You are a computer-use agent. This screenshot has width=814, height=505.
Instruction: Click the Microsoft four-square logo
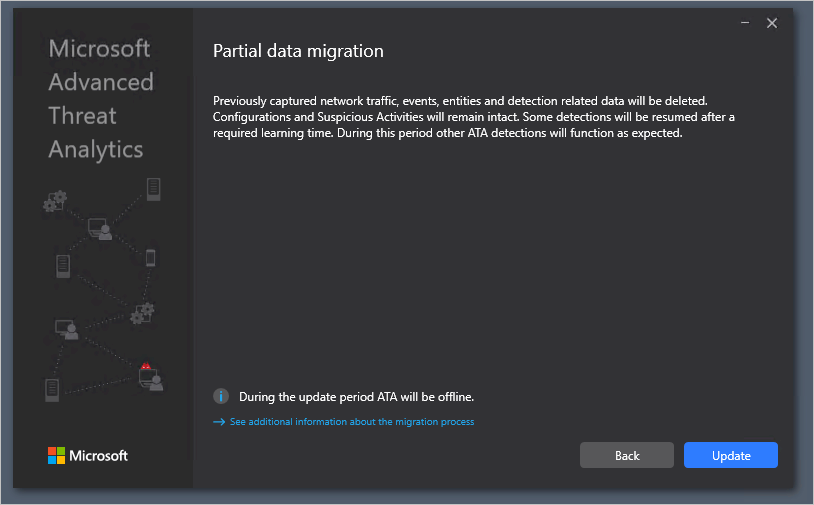click(56, 456)
